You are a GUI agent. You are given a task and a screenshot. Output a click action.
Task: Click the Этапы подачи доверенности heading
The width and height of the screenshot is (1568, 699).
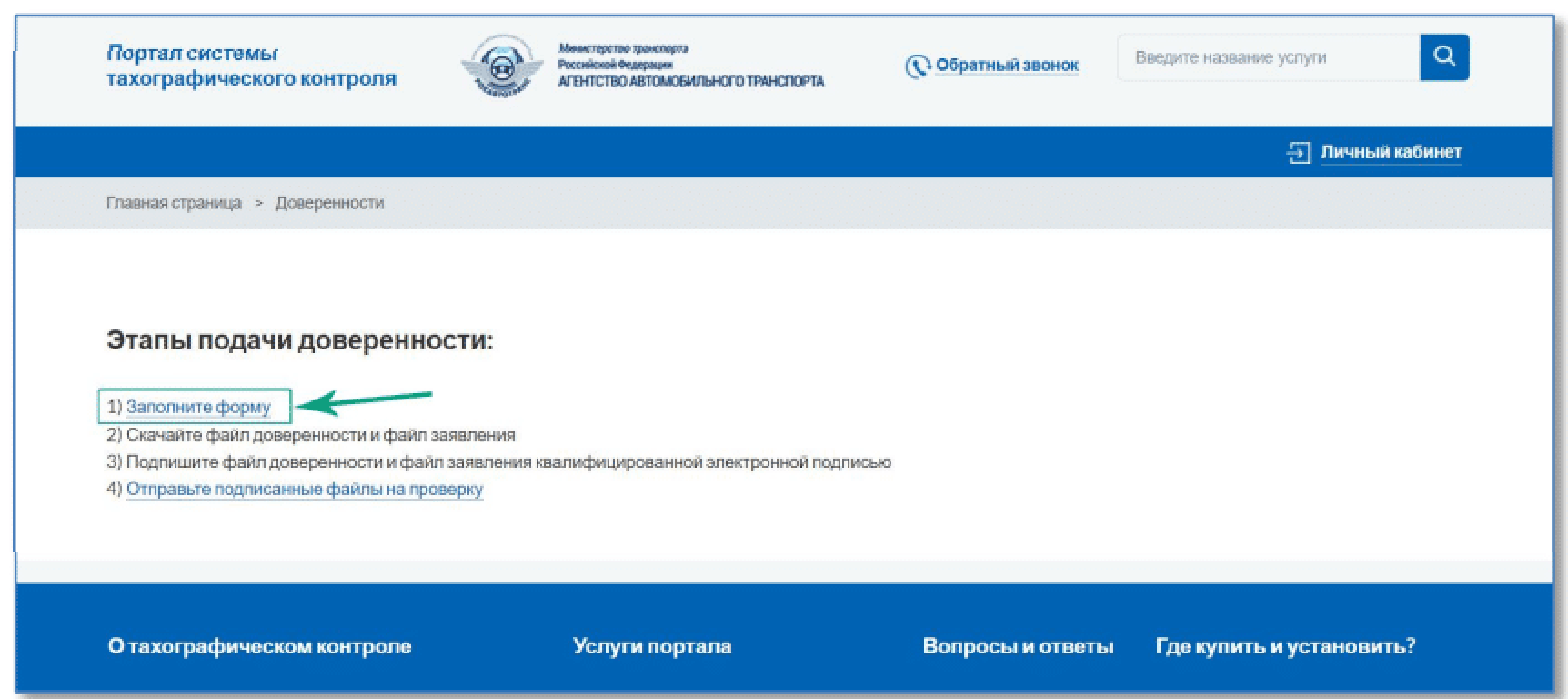coord(299,340)
